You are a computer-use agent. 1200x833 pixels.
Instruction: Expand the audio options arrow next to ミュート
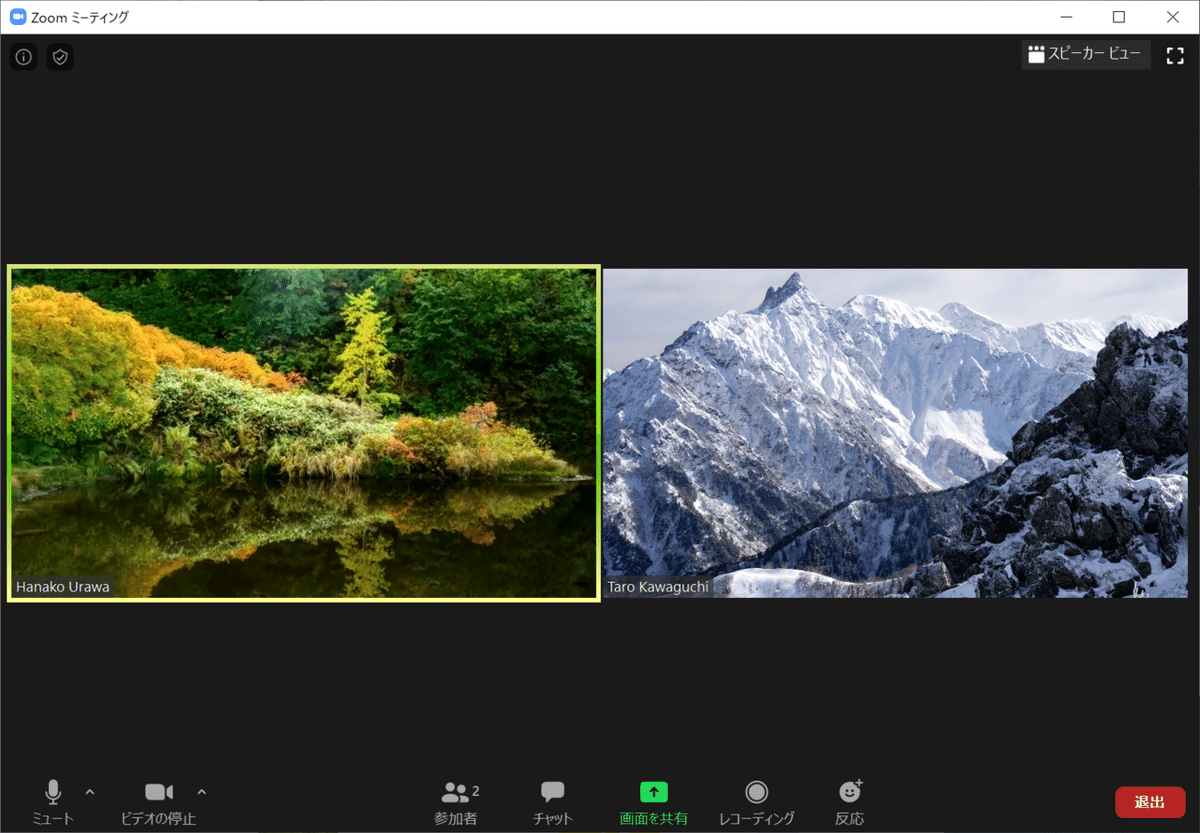[90, 792]
